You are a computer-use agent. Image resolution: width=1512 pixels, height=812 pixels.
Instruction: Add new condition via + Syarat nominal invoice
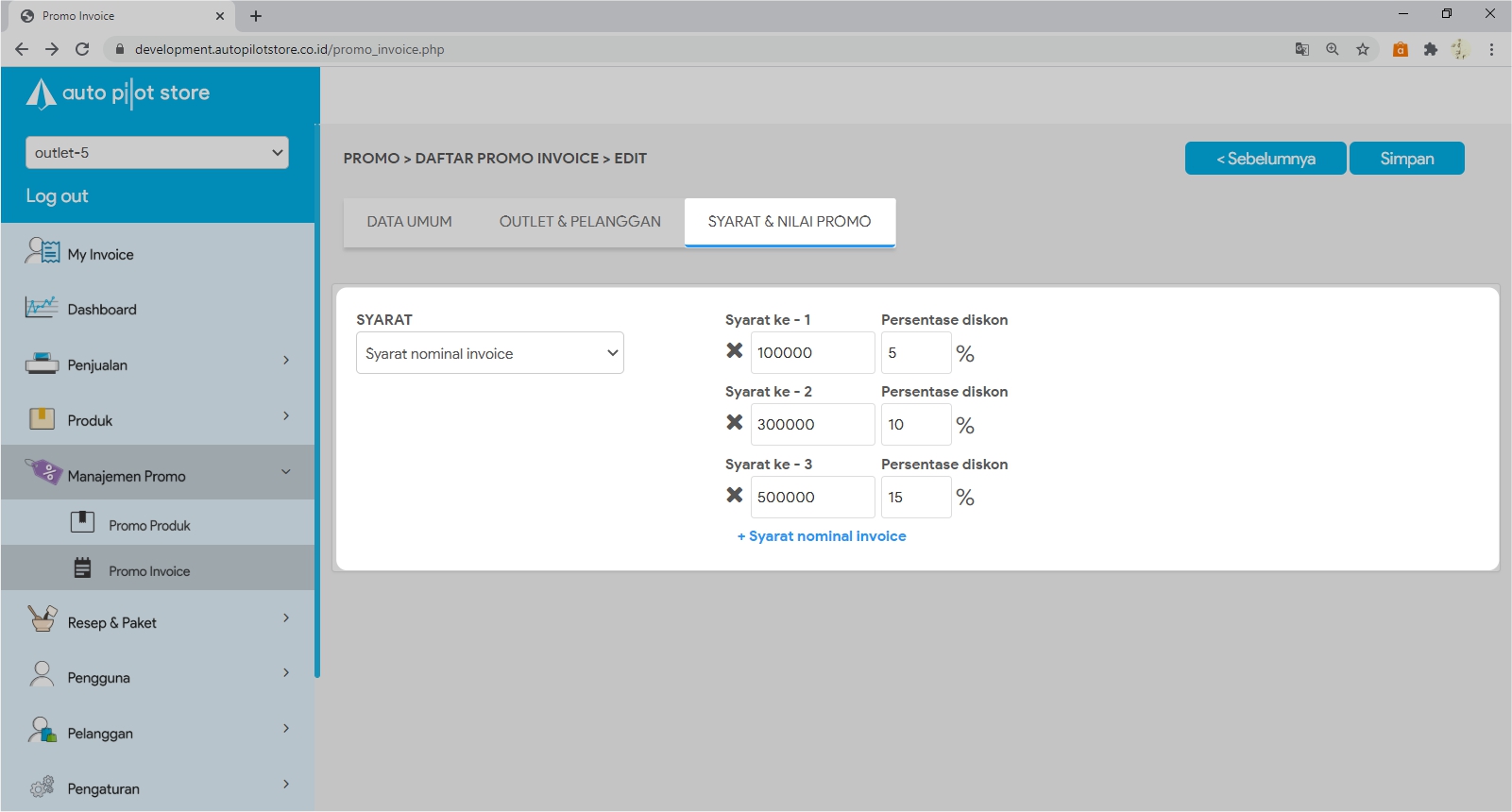point(822,536)
